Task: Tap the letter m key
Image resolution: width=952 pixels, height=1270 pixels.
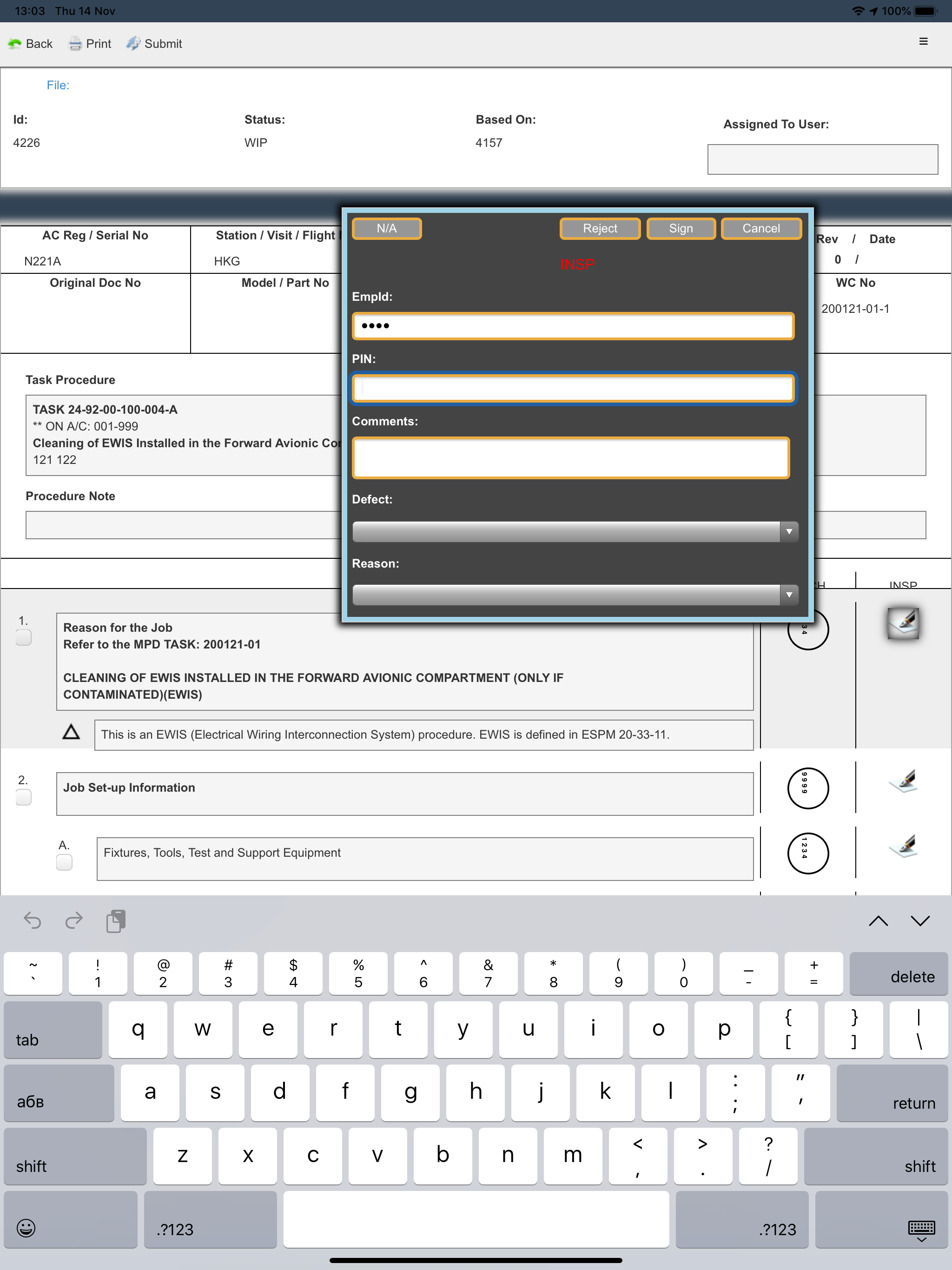Action: pyautogui.click(x=573, y=1156)
